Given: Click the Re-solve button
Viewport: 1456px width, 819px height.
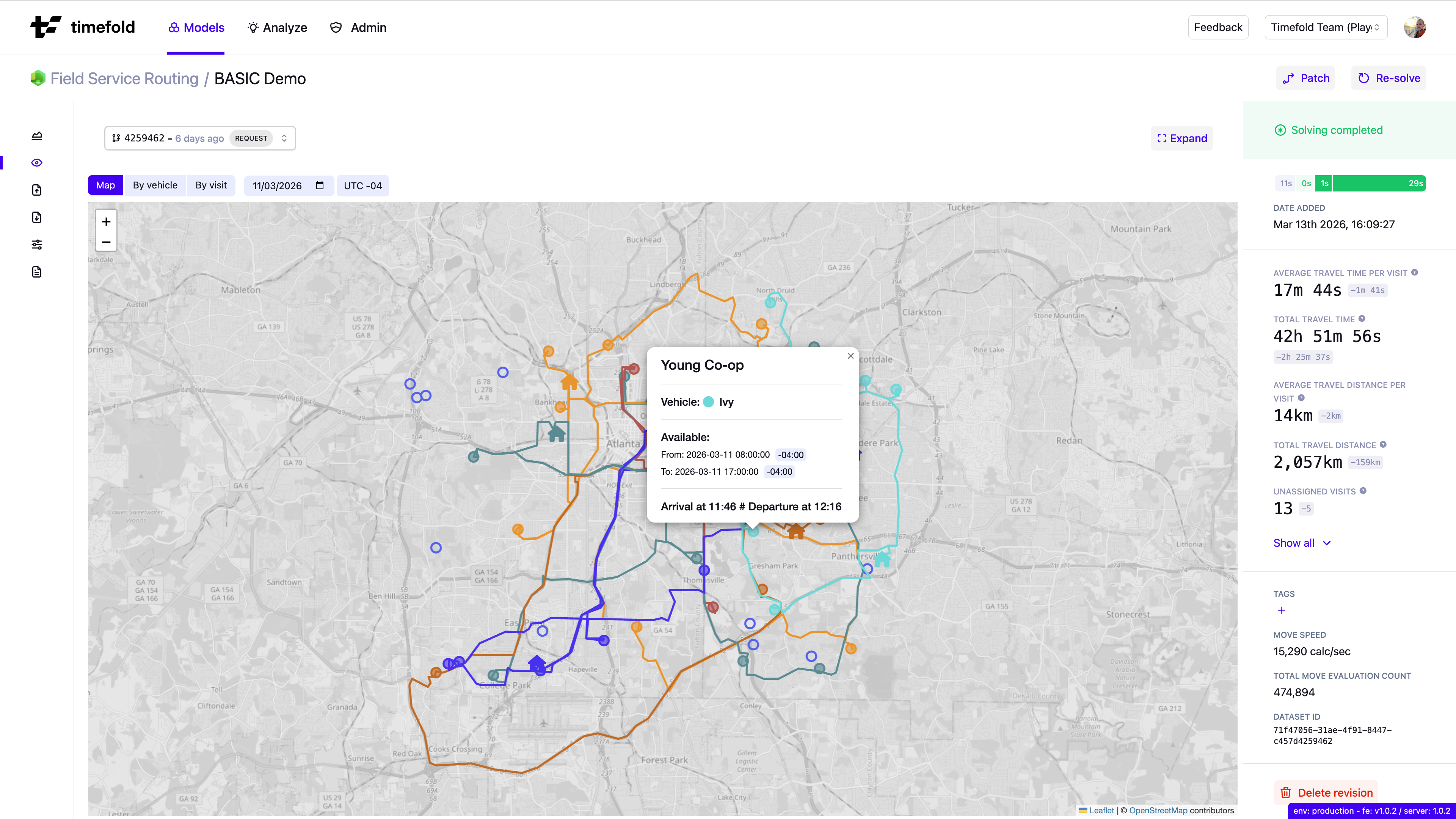Looking at the screenshot, I should pos(1388,77).
